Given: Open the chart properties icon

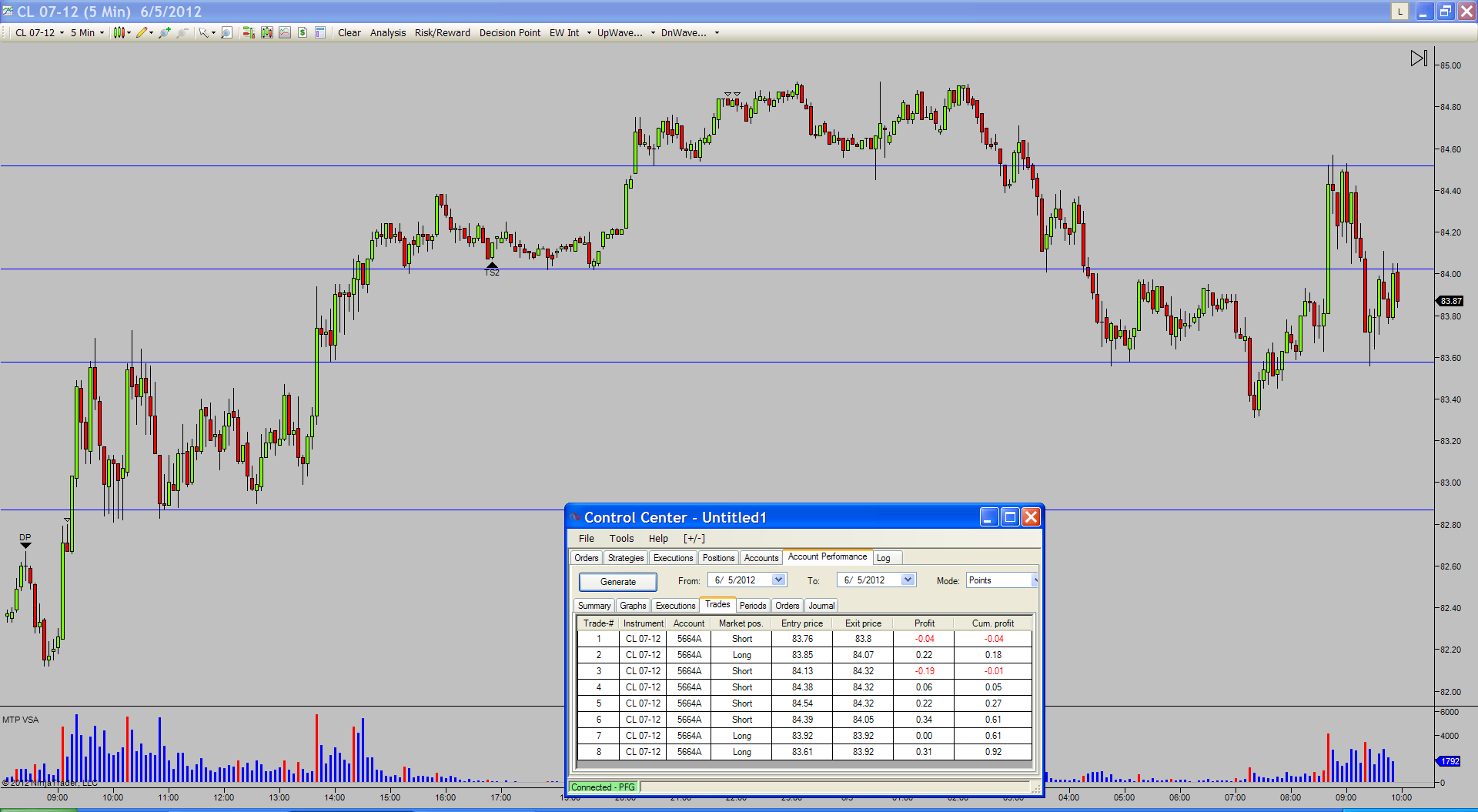Looking at the screenshot, I should coord(320,32).
